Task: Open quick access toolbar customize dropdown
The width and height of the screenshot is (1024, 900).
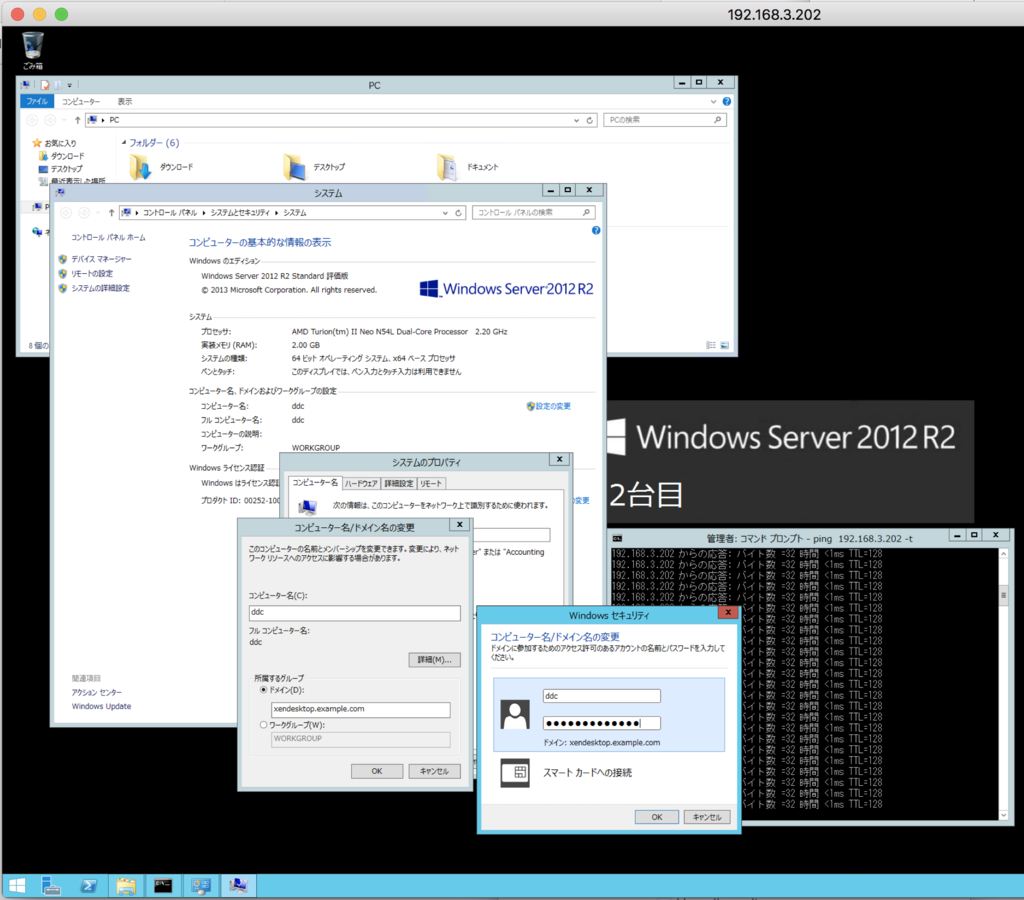Action: [x=69, y=85]
